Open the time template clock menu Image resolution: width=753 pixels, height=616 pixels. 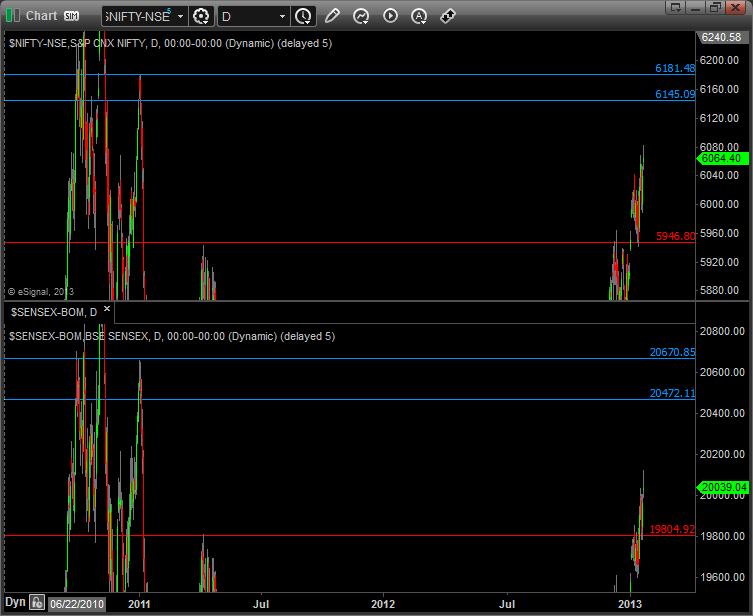click(304, 16)
